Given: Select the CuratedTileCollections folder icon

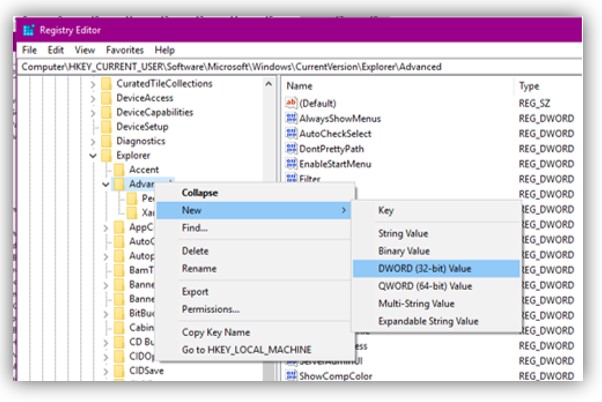Looking at the screenshot, I should 106,84.
